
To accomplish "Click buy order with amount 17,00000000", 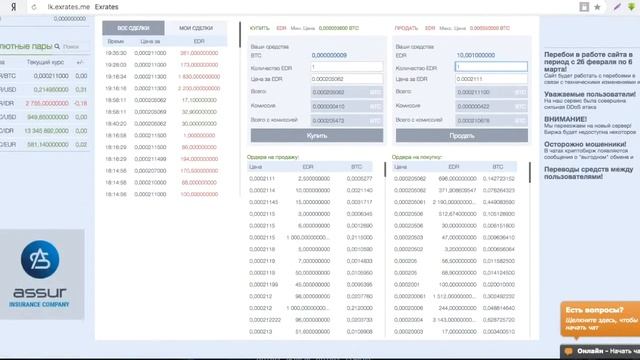I will coord(455,332).
